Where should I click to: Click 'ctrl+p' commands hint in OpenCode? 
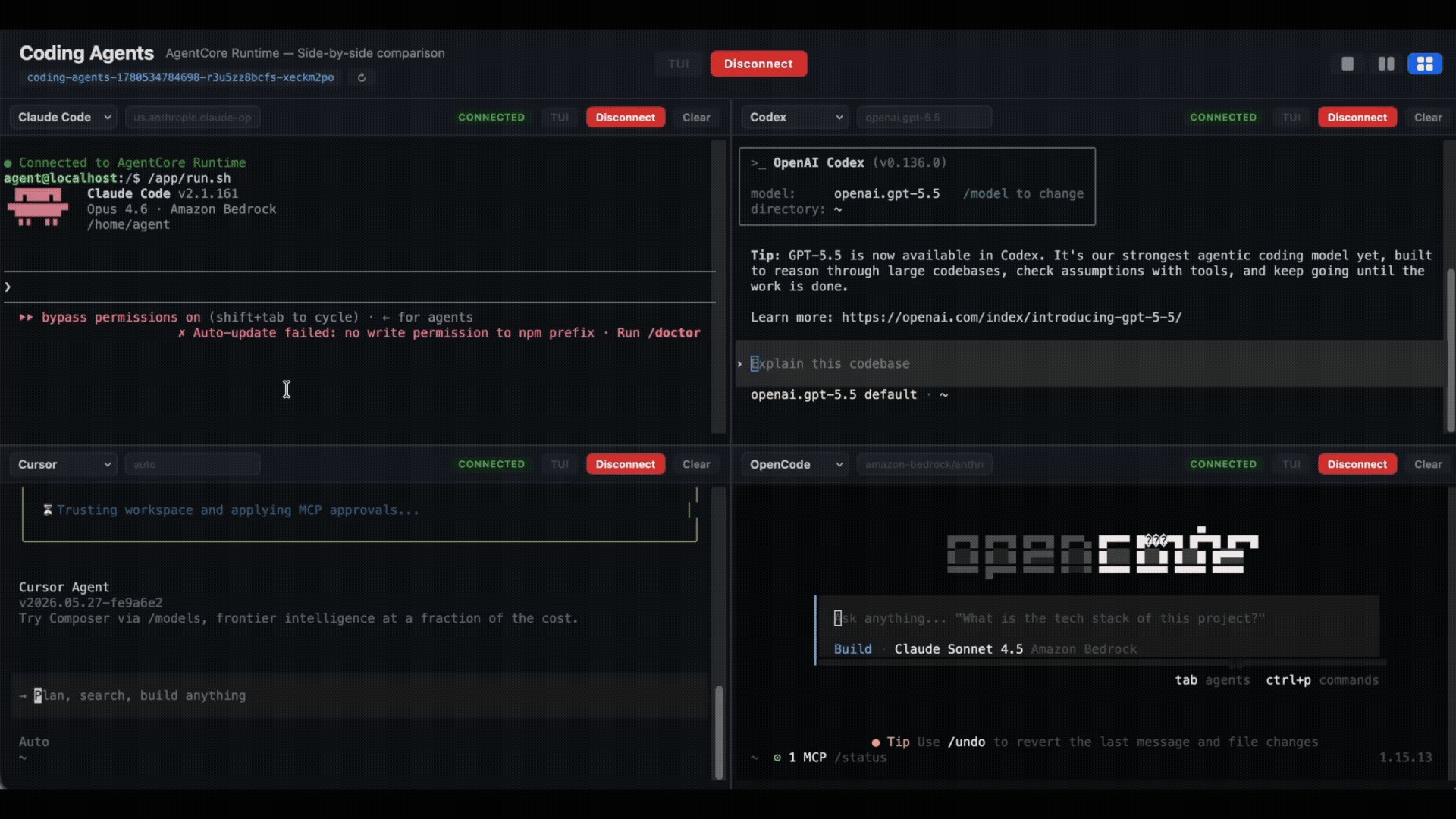tap(1322, 680)
